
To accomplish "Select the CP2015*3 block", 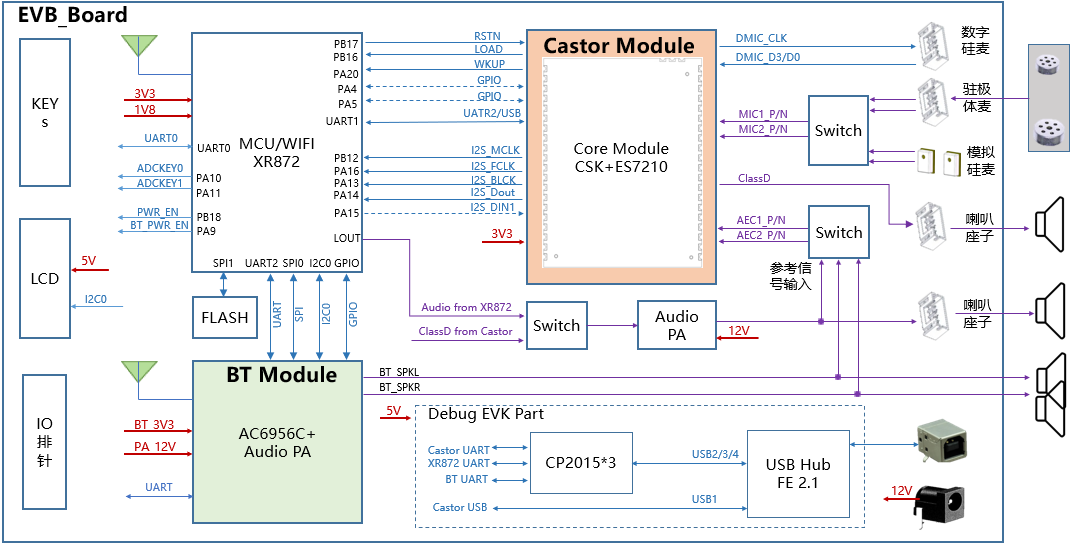I will coord(582,462).
